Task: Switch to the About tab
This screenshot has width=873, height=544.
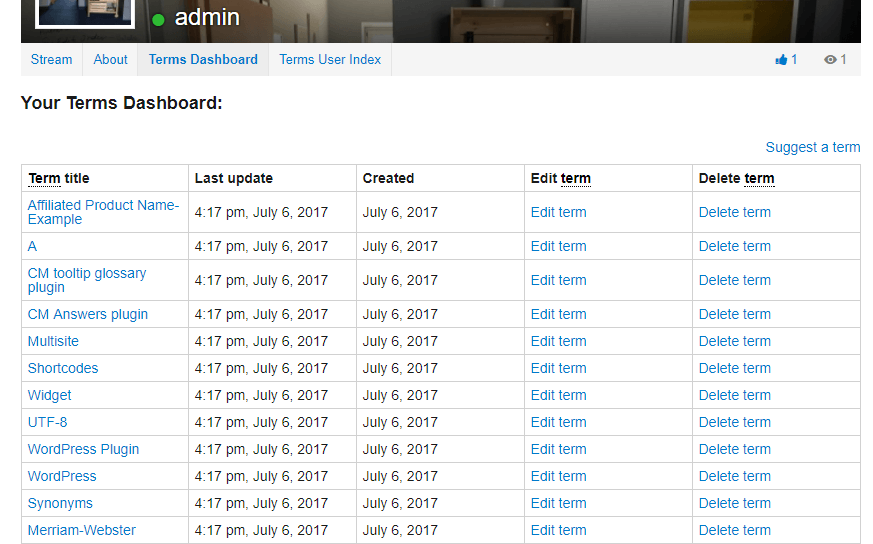Action: coord(110,60)
